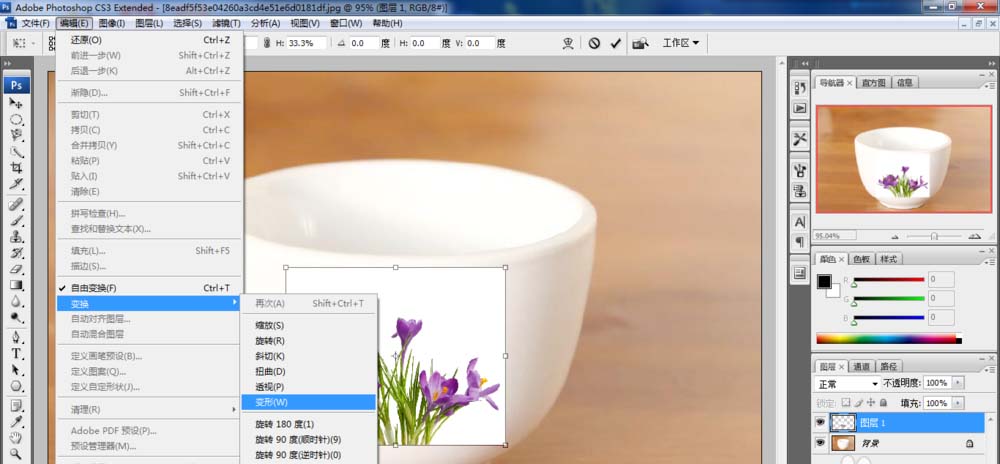Image resolution: width=1000 pixels, height=464 pixels.
Task: Open the Paragraph panel dock icon
Action: (800, 242)
